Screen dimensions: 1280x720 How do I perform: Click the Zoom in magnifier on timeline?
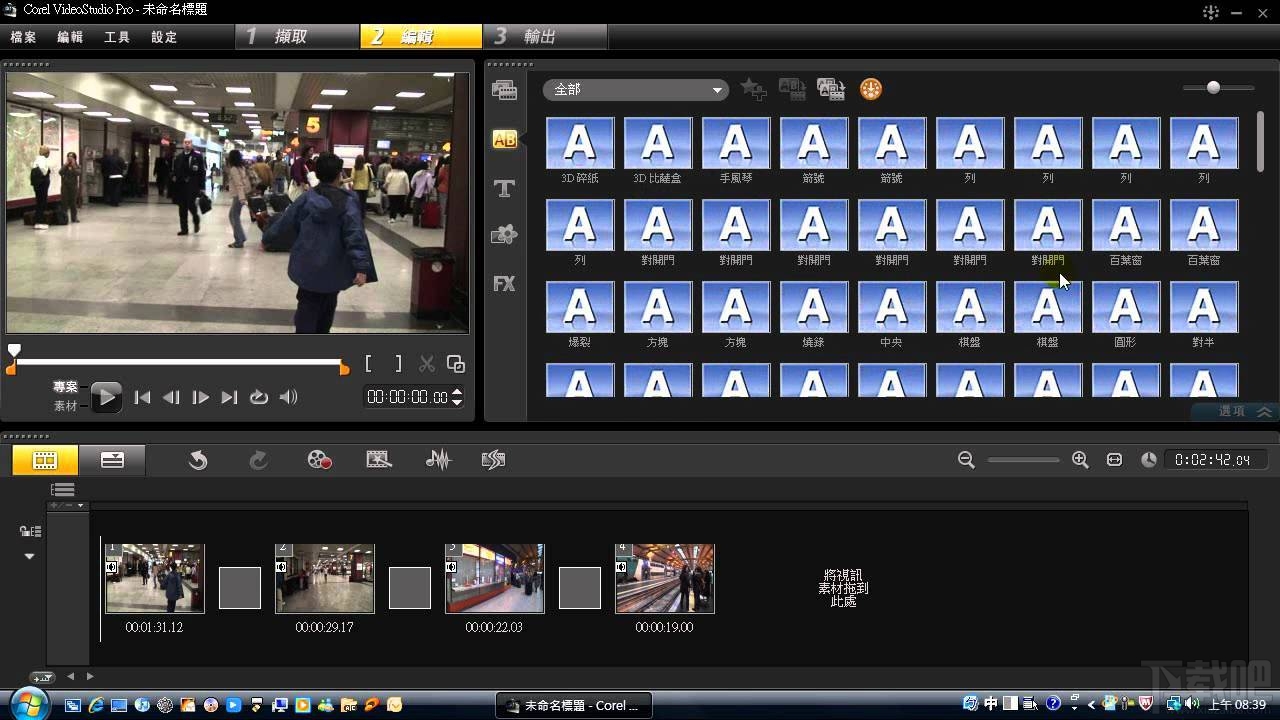[1080, 460]
